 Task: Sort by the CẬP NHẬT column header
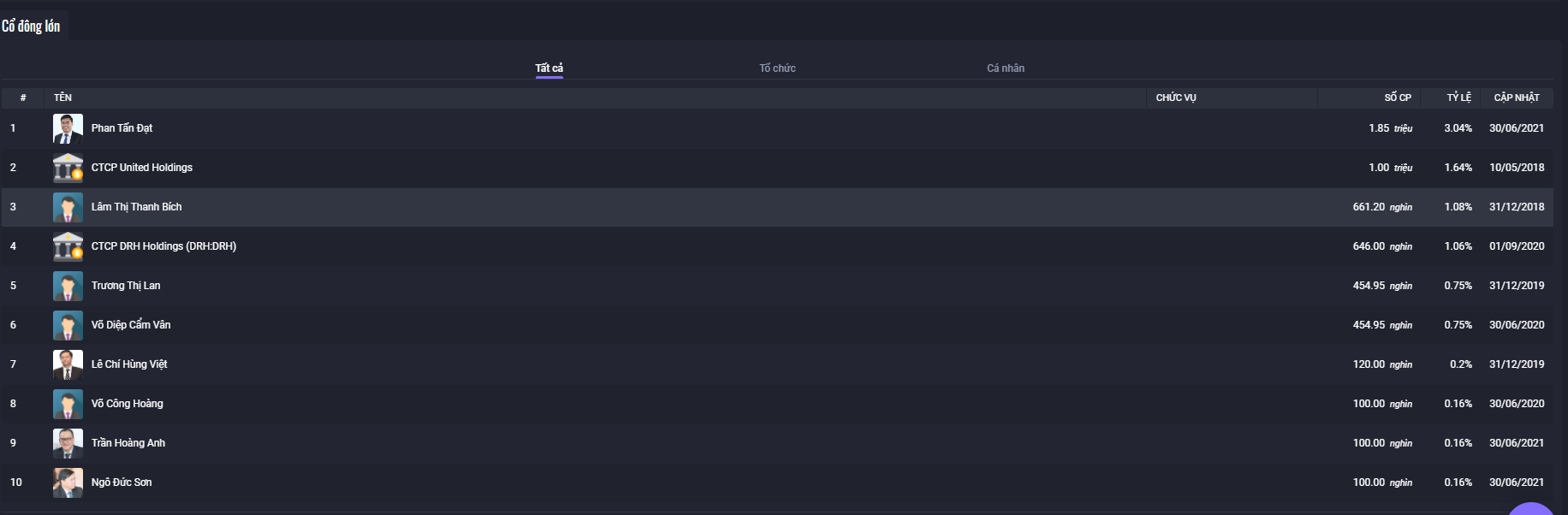click(1517, 98)
